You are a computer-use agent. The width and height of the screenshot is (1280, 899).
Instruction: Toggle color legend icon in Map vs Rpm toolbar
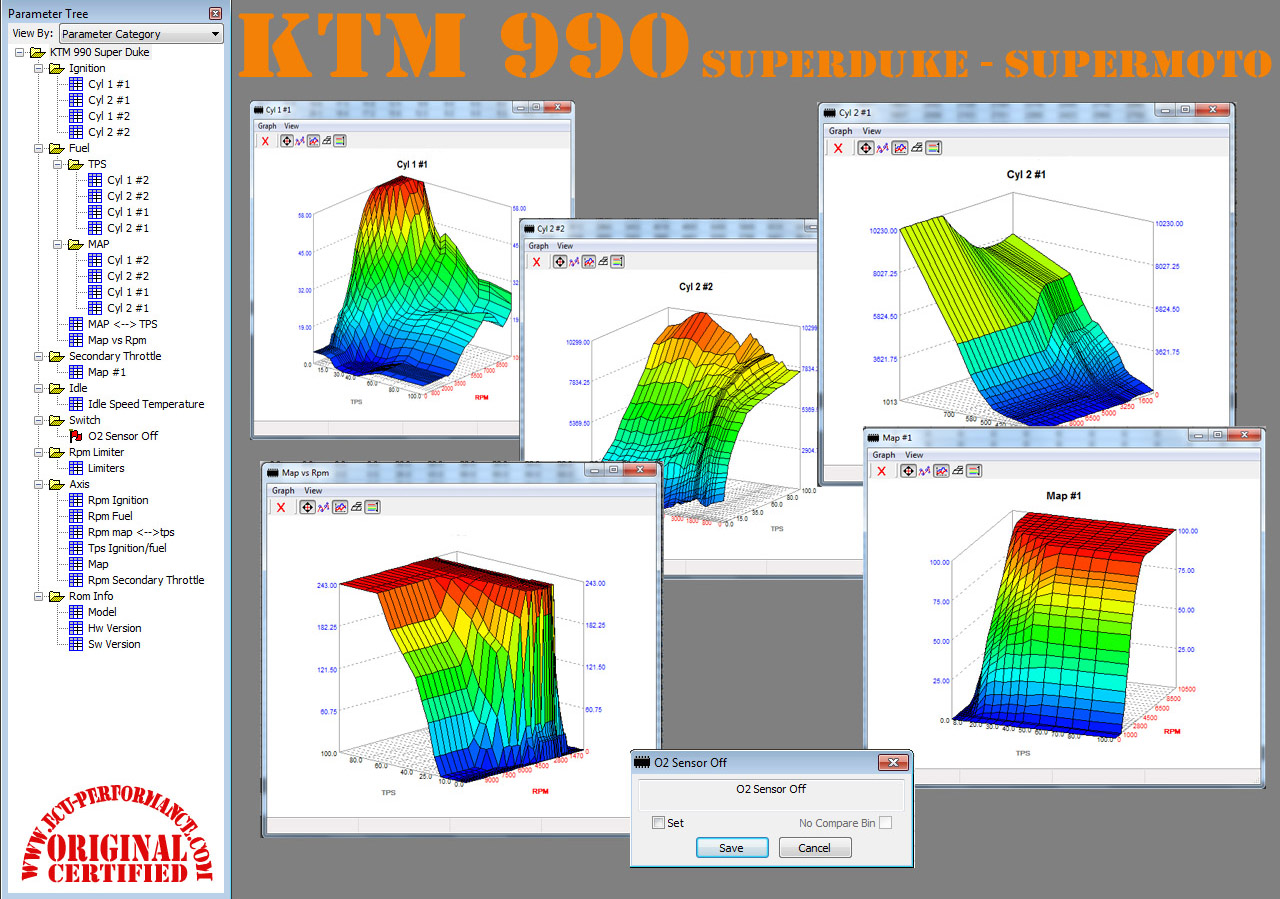(372, 507)
